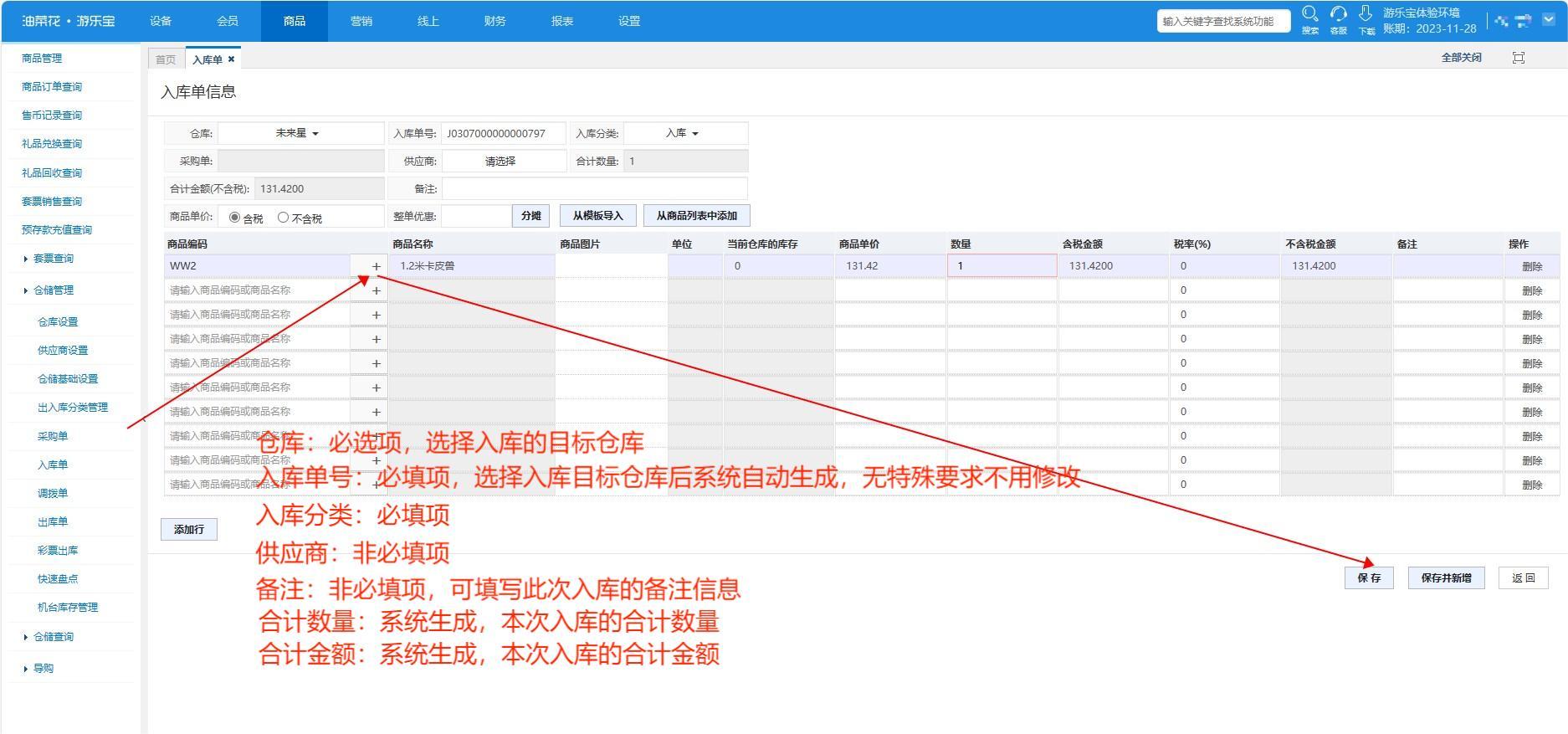Screen dimensions: 1568x734
Task: Open 仓储基础设置 in the sidebar
Action: point(68,379)
